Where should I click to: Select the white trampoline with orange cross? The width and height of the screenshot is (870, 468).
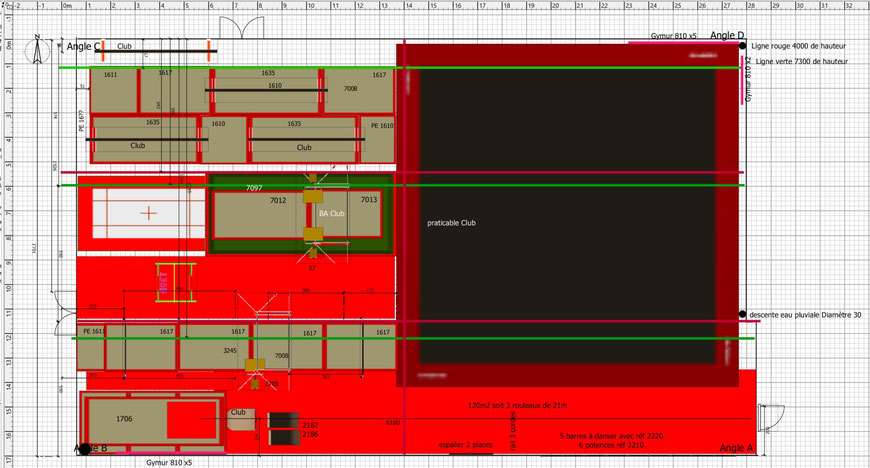[x=148, y=213]
